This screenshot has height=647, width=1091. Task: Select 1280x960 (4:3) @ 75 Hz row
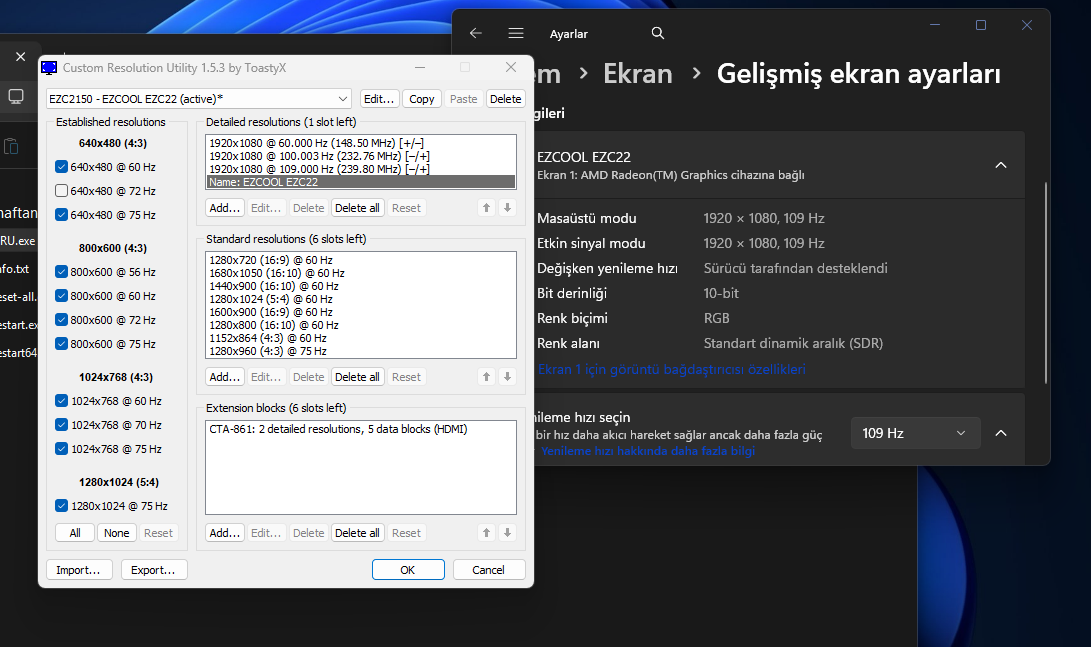pos(360,351)
